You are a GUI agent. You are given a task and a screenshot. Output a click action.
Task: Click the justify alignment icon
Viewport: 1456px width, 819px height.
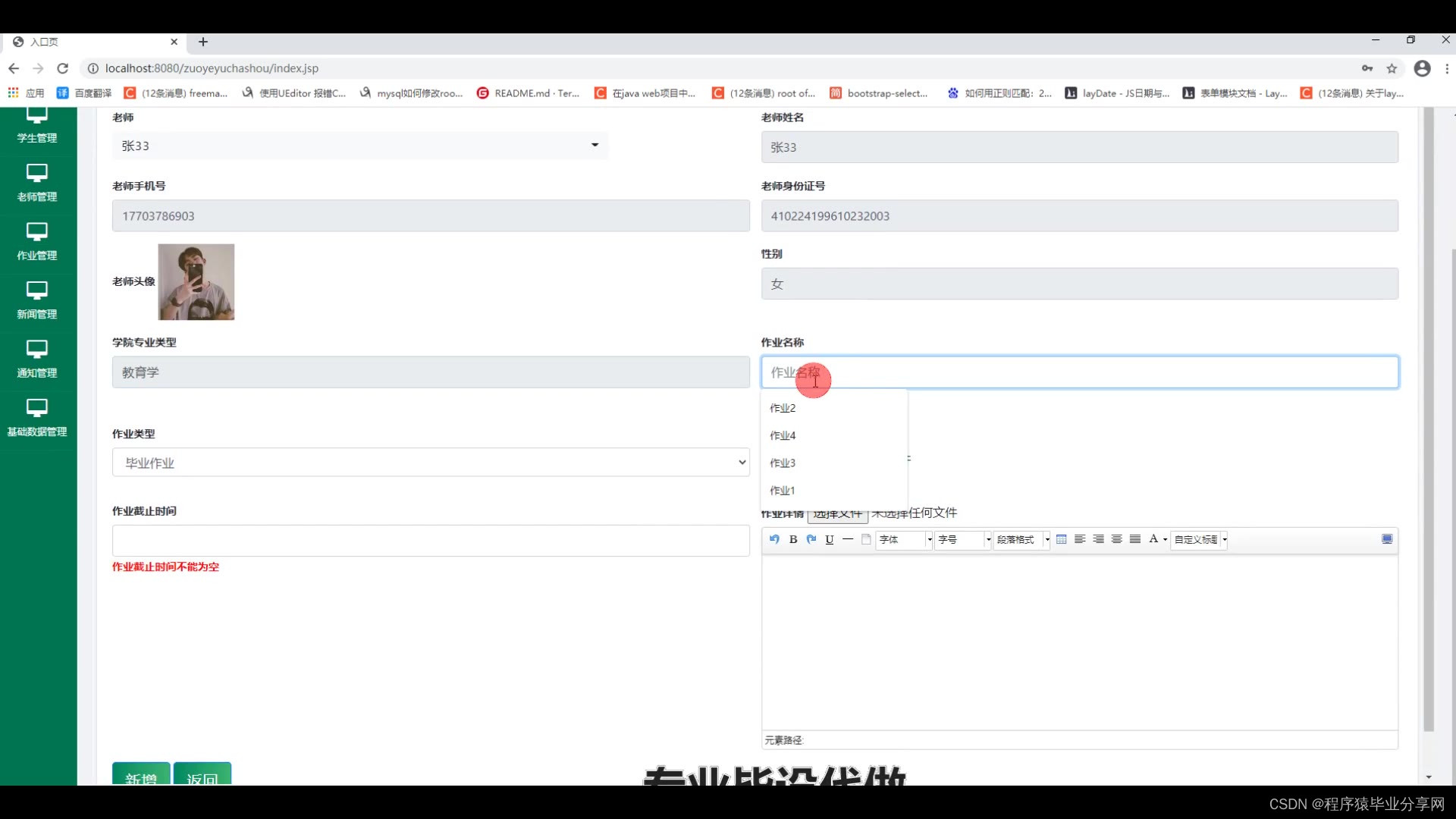[x=1135, y=539]
